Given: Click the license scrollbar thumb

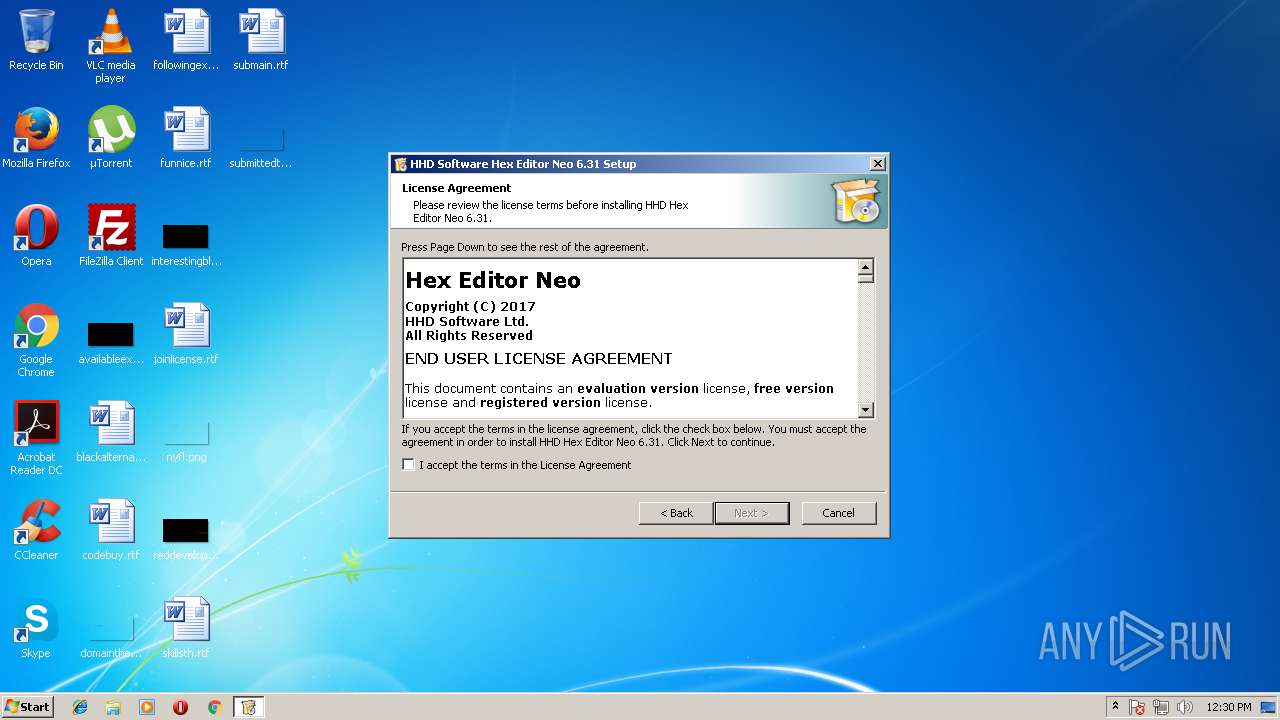Looking at the screenshot, I should click(866, 278).
